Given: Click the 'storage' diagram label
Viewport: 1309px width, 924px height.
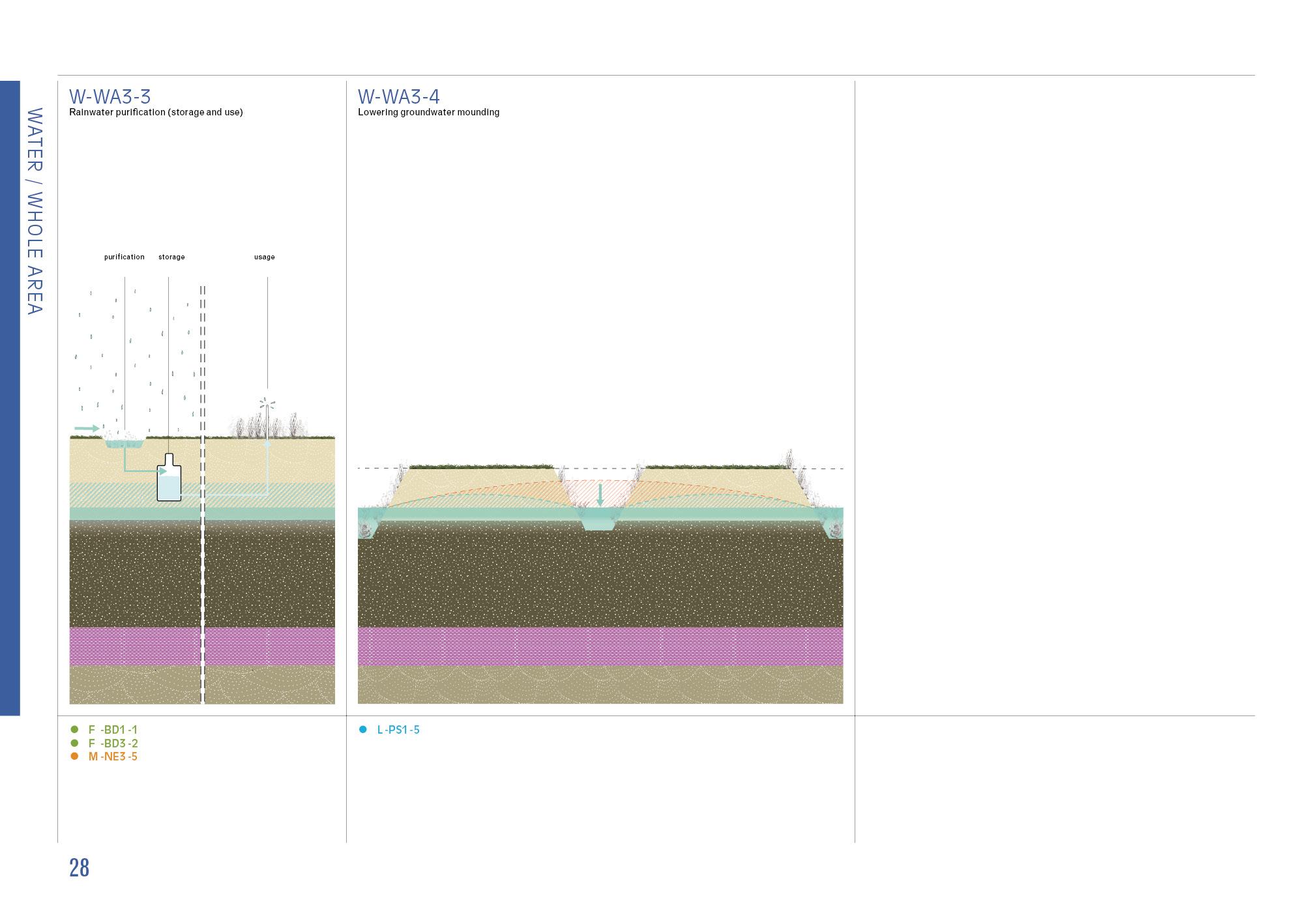Looking at the screenshot, I should pos(171,257).
